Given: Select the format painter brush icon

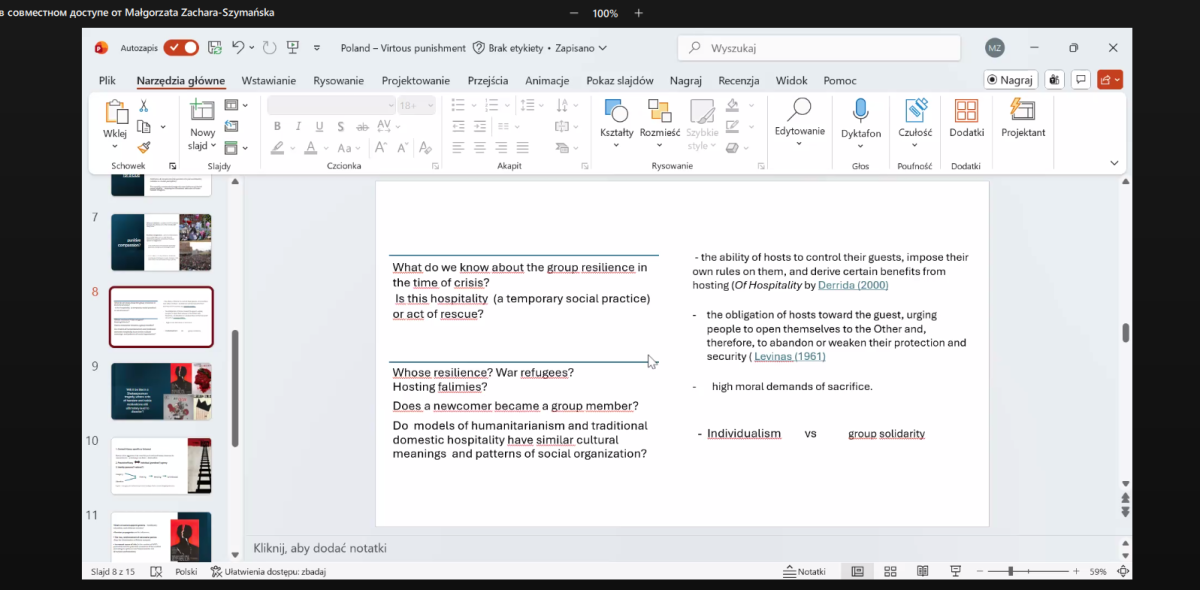Looking at the screenshot, I should [x=144, y=147].
